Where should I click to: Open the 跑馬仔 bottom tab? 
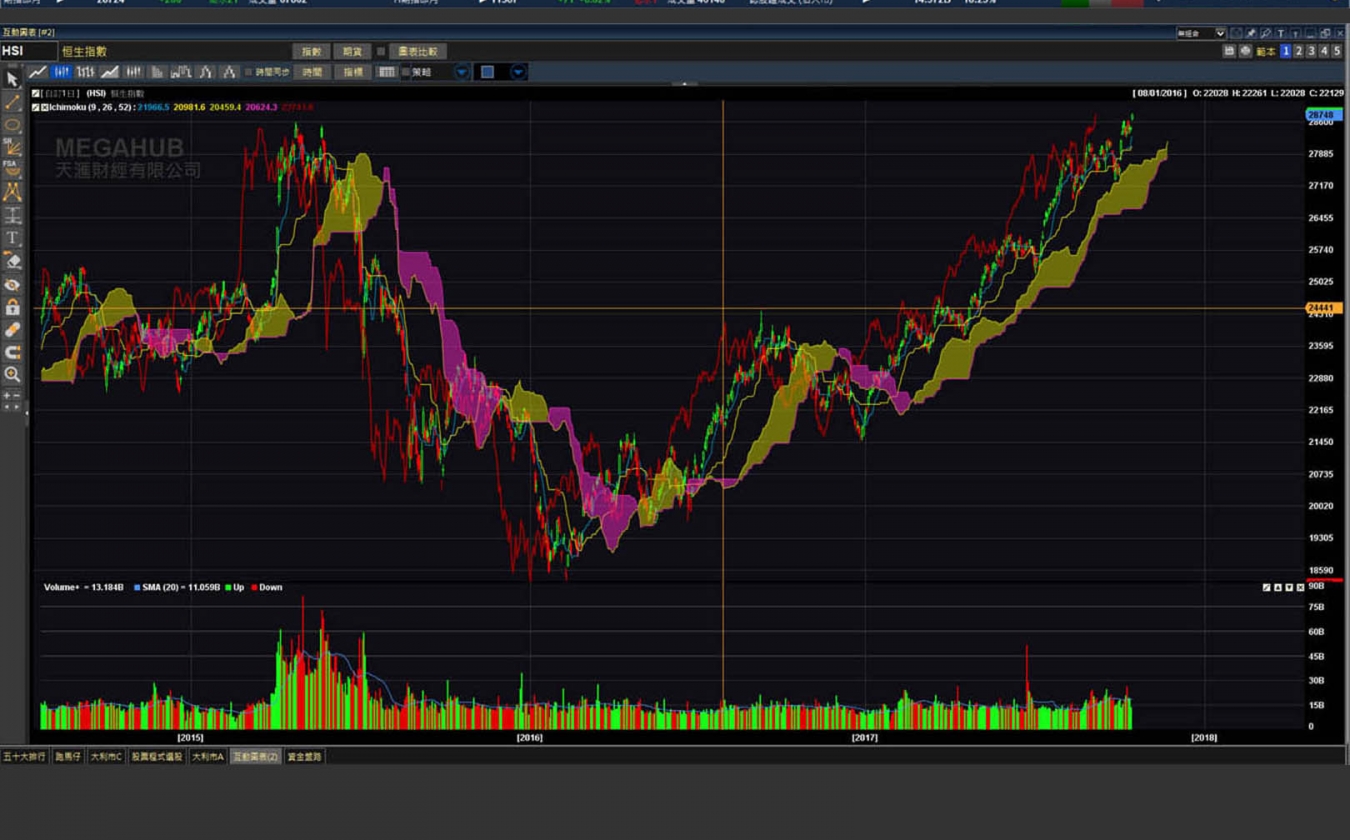coord(70,757)
